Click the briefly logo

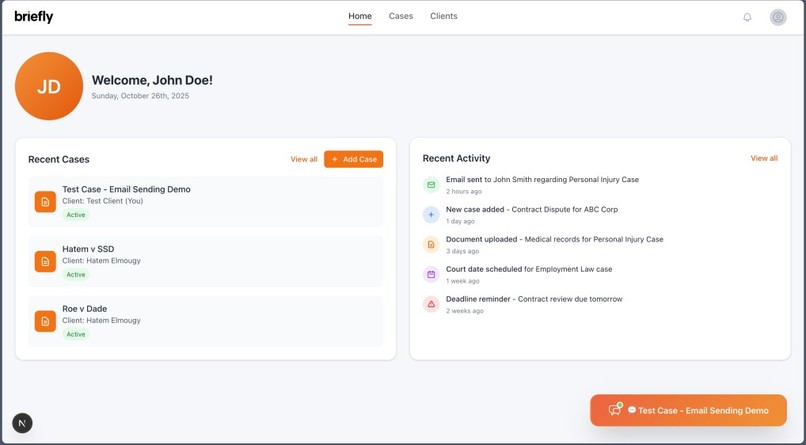(34, 17)
